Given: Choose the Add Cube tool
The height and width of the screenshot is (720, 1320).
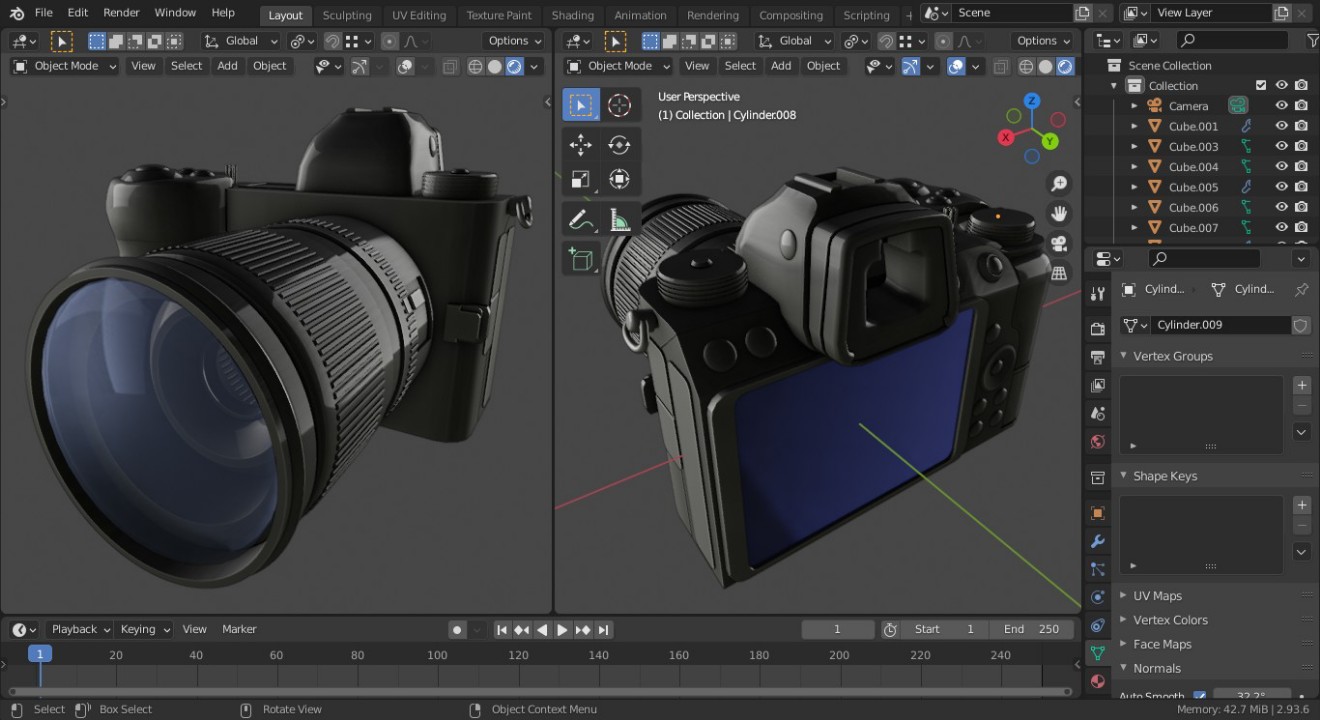Looking at the screenshot, I should 581,259.
